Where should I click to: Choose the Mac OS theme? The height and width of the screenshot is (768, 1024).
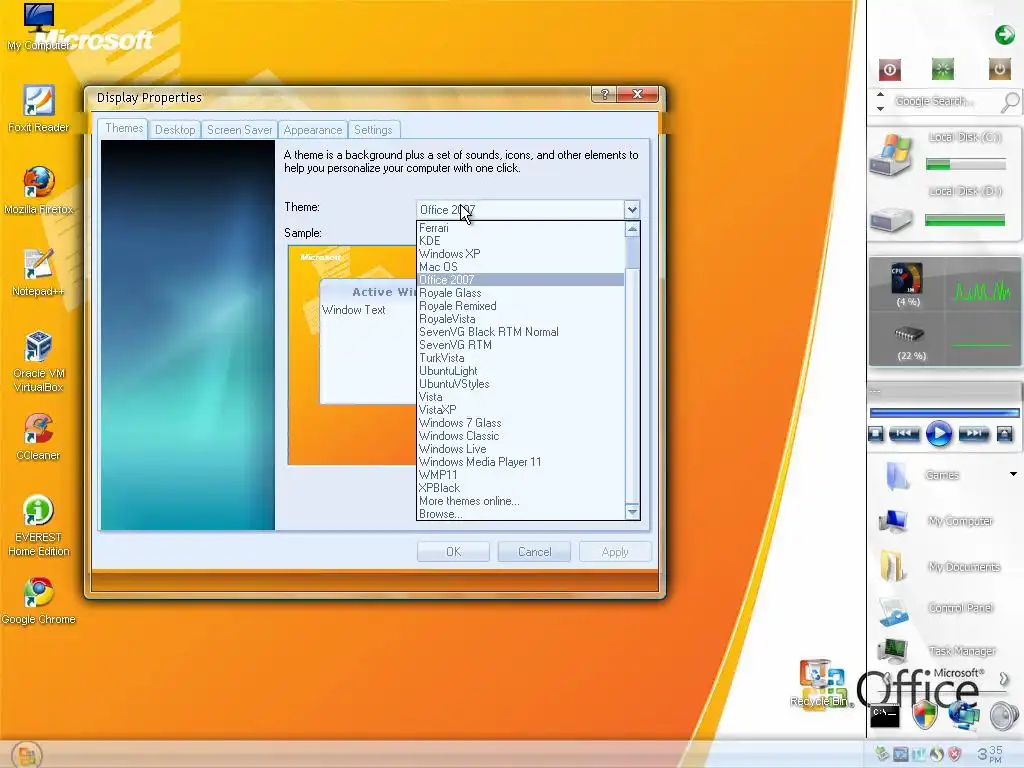point(520,267)
